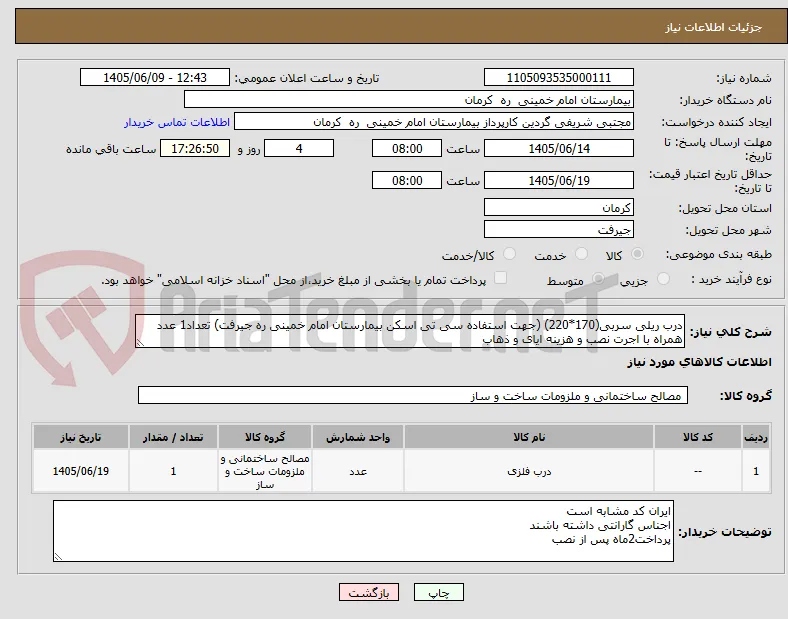Click the نام کالا column header
Viewport: 788px width, 619px height.
click(x=529, y=437)
